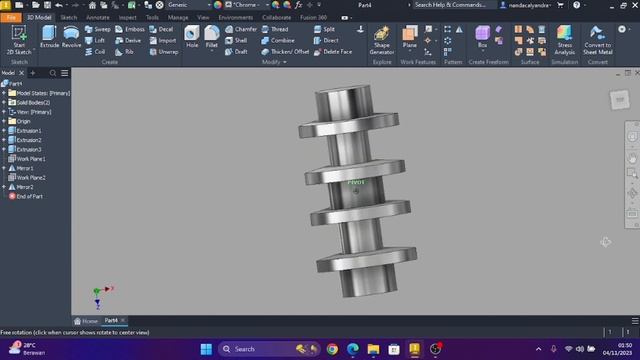
Task: Click the Import tool
Action: (163, 40)
